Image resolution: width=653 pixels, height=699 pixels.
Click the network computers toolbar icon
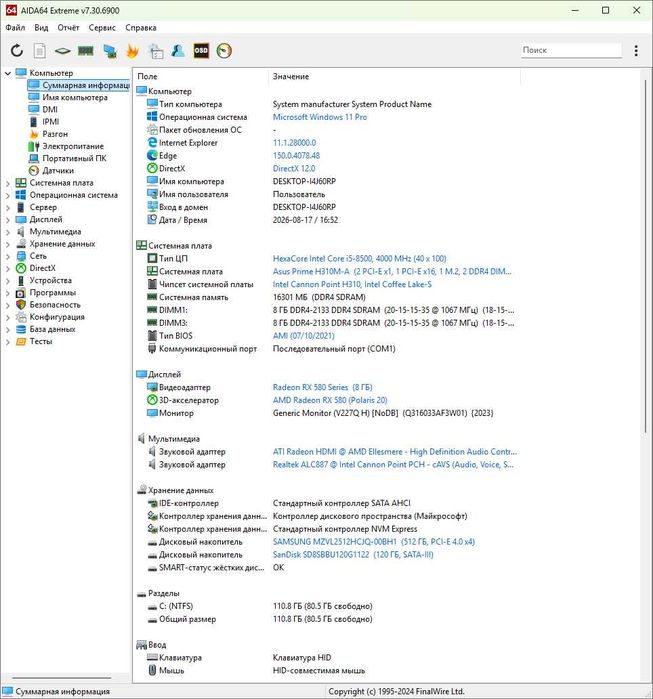[x=110, y=51]
